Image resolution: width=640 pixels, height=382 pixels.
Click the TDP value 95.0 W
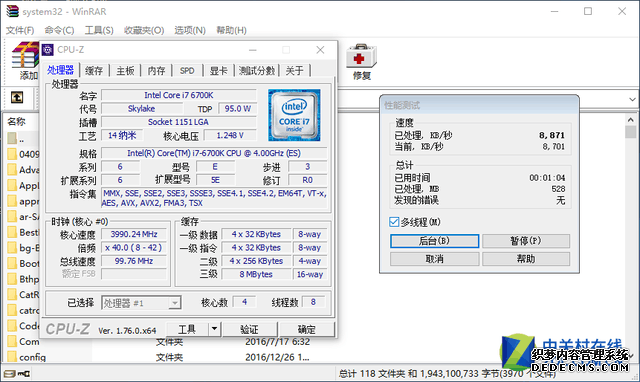click(238, 109)
